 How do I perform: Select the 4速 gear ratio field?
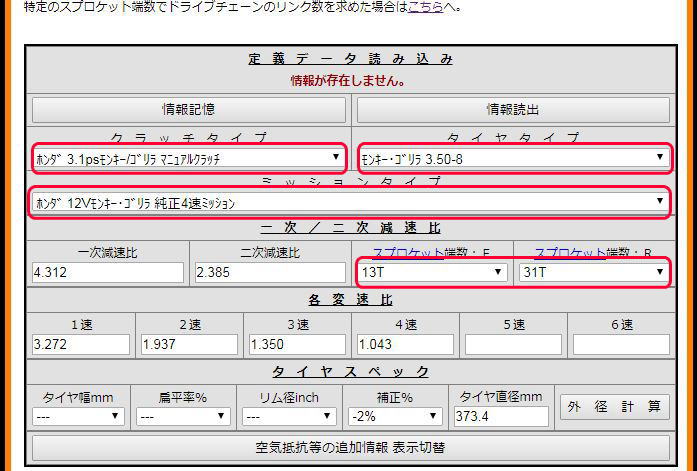(x=405, y=344)
